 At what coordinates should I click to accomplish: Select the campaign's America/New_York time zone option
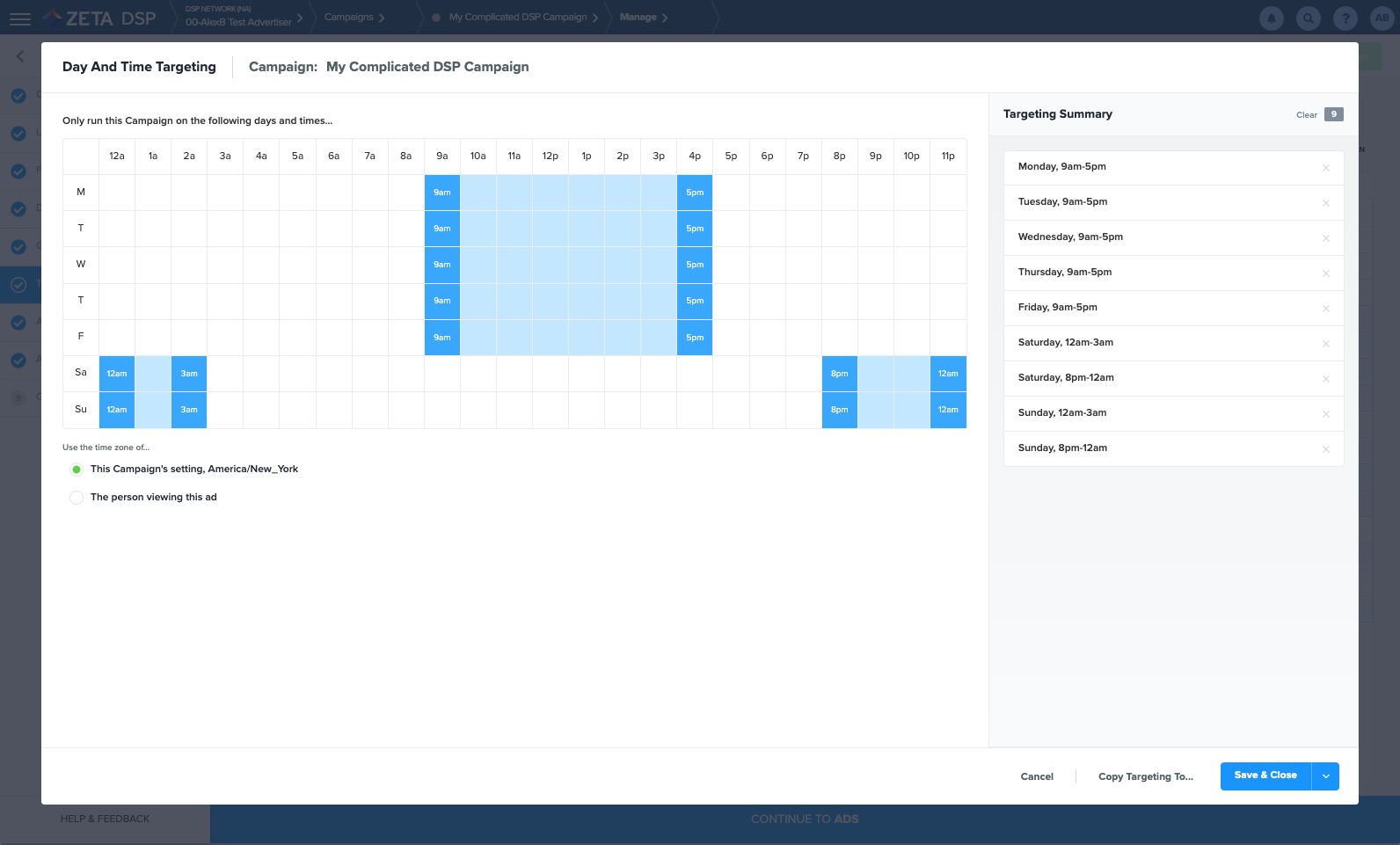pyautogui.click(x=77, y=470)
